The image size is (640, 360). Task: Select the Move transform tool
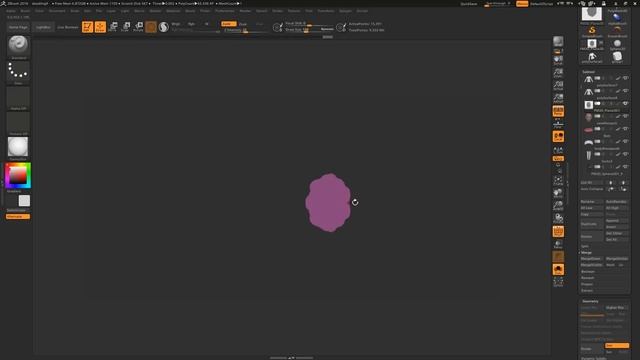point(113,27)
